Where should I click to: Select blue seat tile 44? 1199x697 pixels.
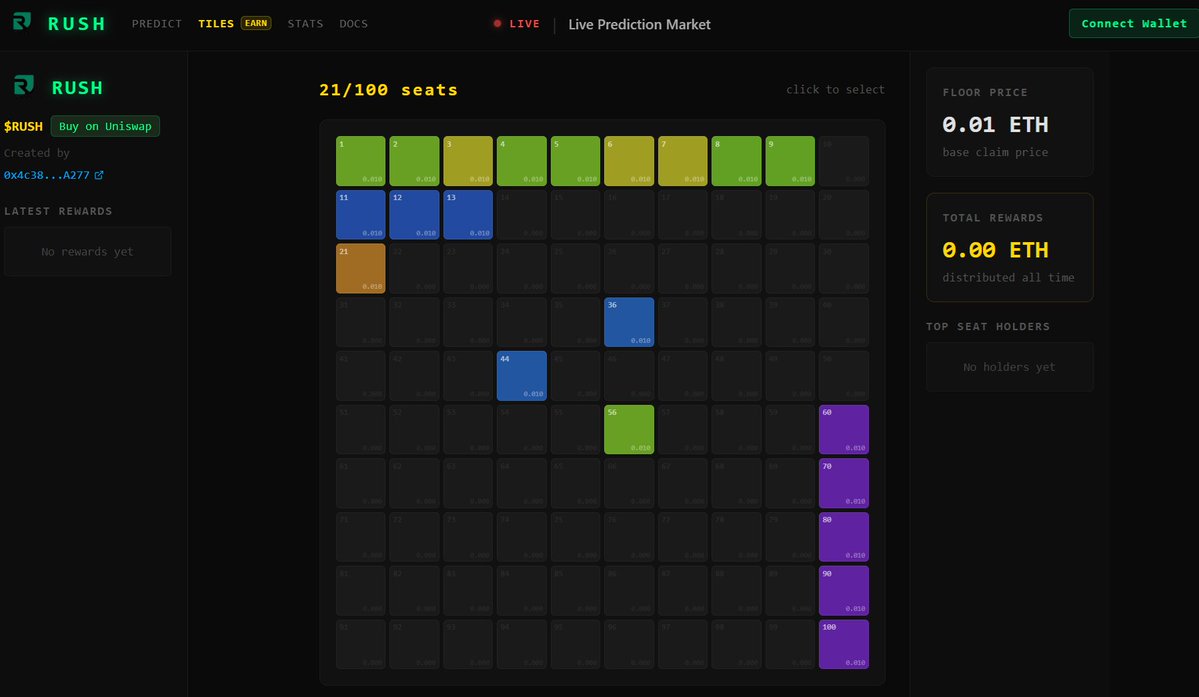tap(522, 376)
